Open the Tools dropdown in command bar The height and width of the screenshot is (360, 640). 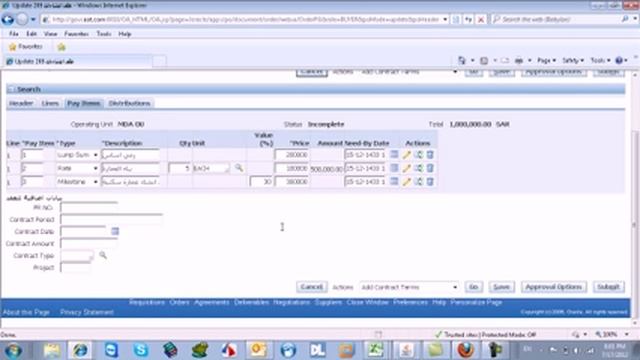point(600,60)
